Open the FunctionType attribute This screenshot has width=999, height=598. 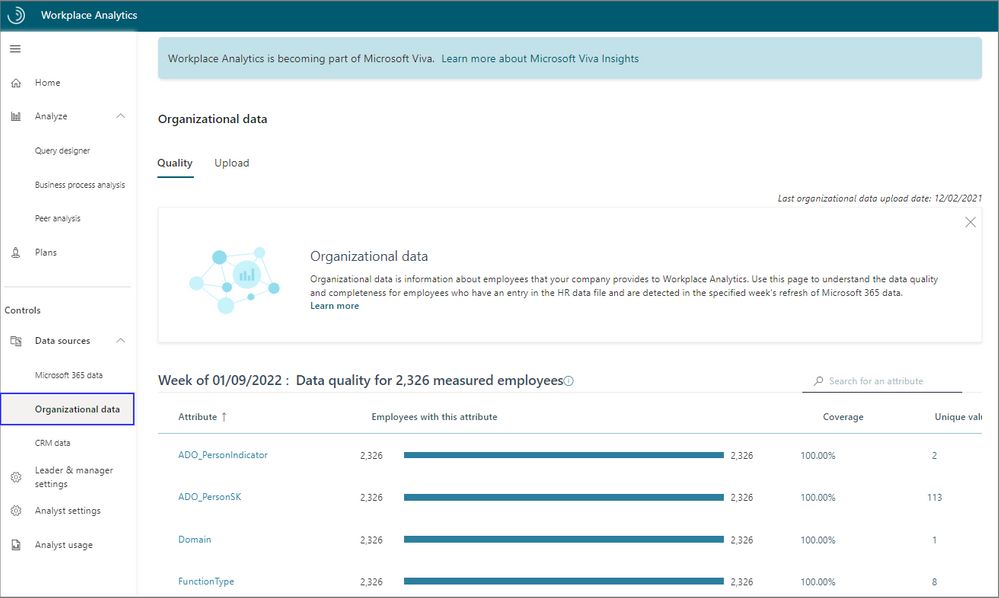click(206, 582)
